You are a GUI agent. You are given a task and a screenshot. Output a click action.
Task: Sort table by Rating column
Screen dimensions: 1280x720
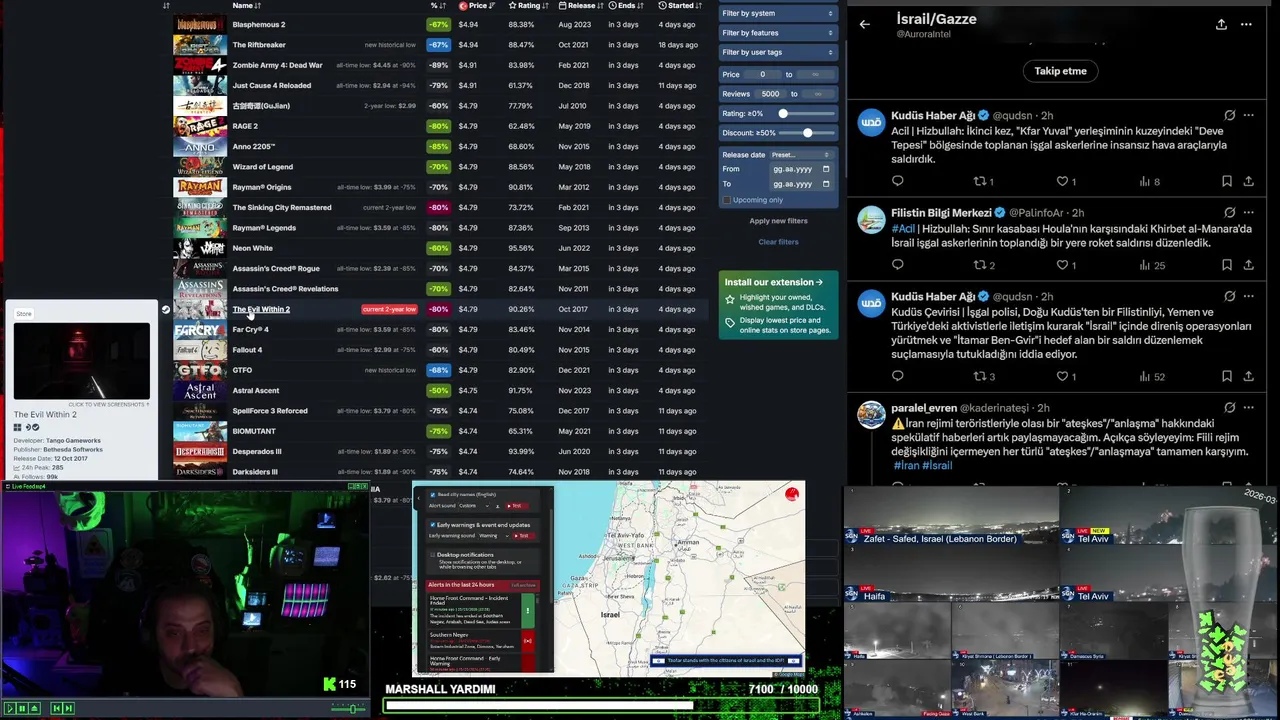click(528, 5)
